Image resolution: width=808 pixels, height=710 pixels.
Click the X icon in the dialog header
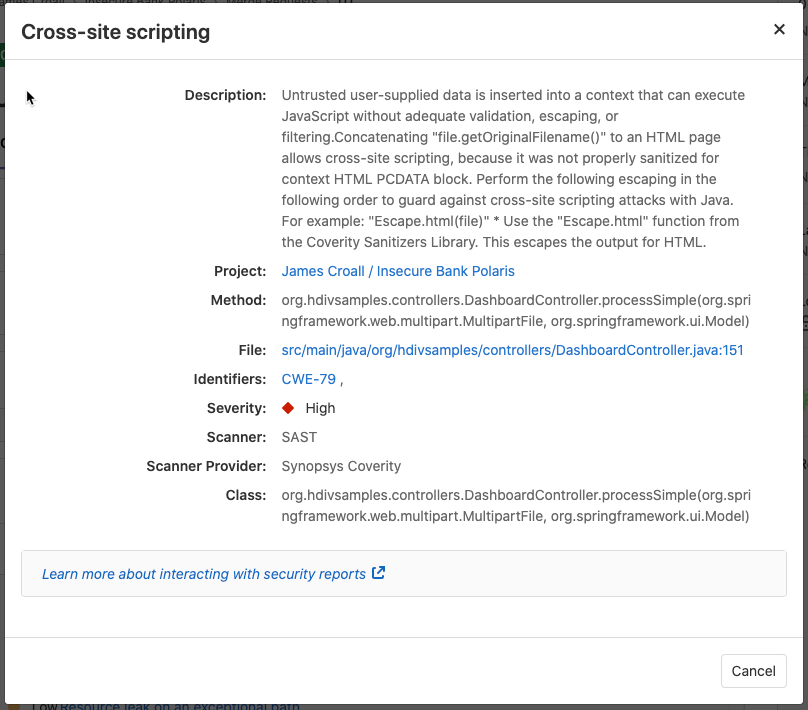[x=779, y=29]
